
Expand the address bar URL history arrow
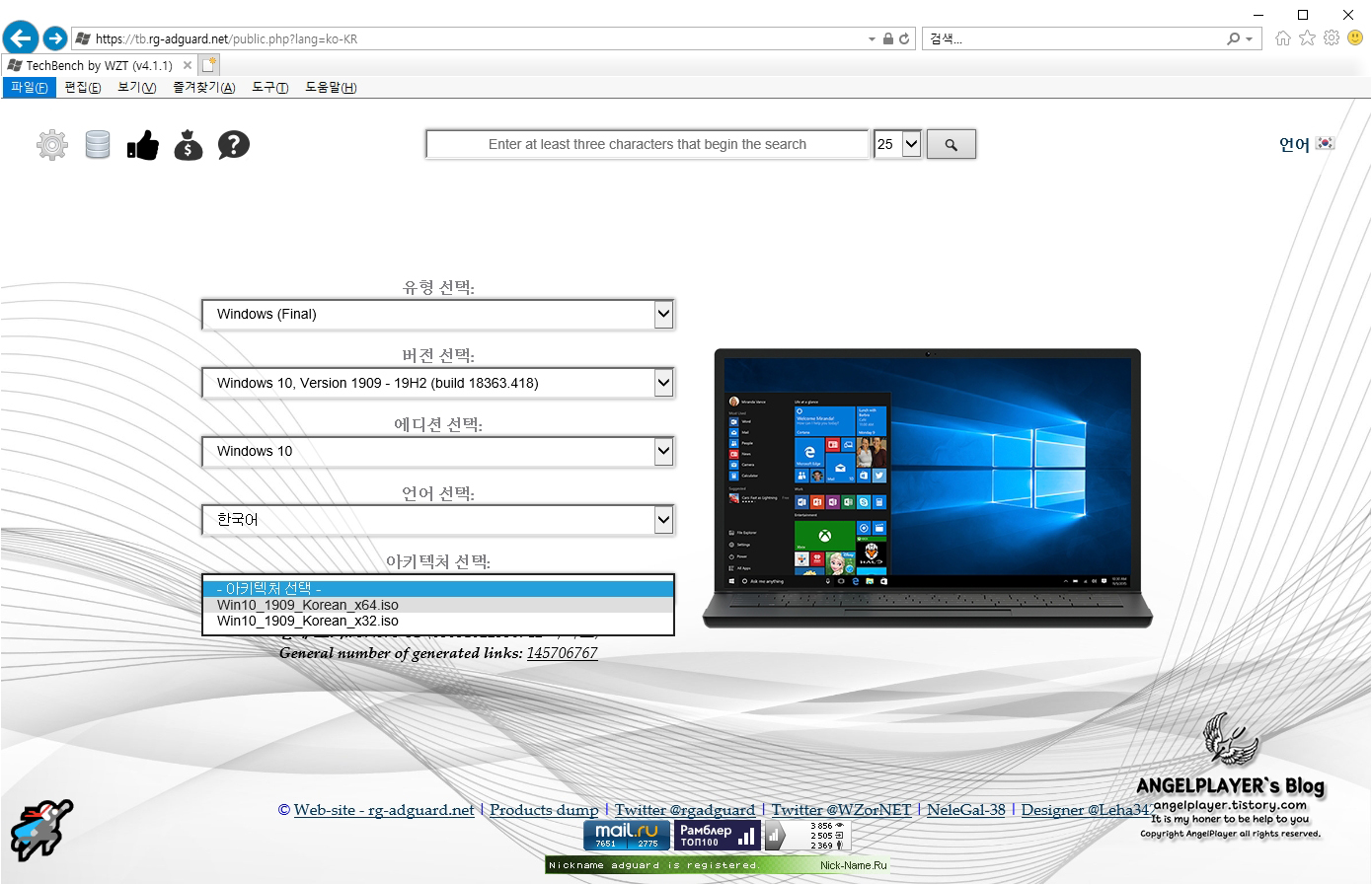(x=872, y=39)
